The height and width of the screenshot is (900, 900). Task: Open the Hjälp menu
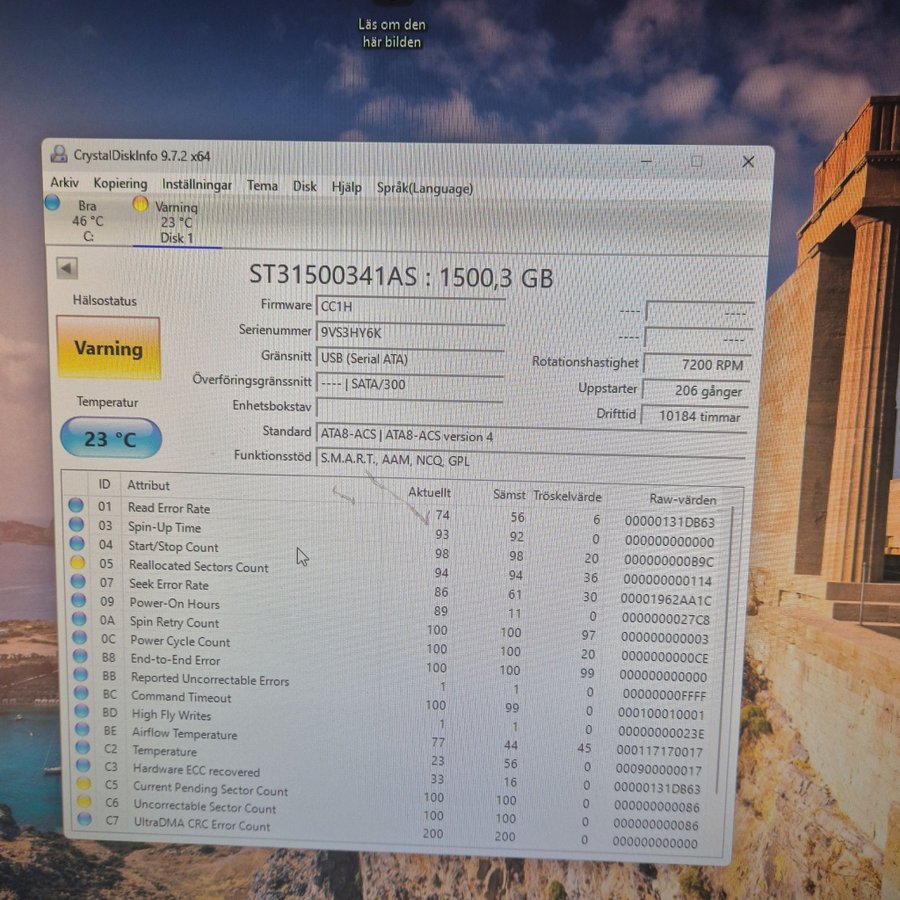click(347, 187)
